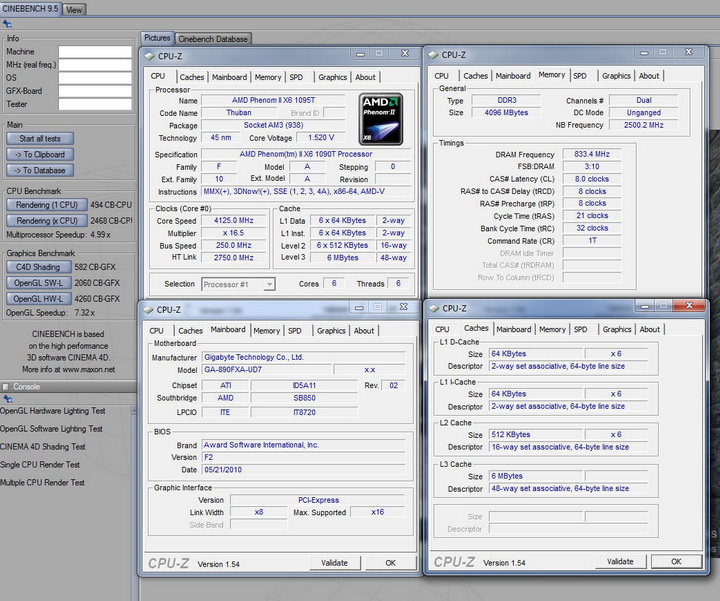720x601 pixels.
Task: Click the pin icon under the Console header
Action: click(6, 398)
